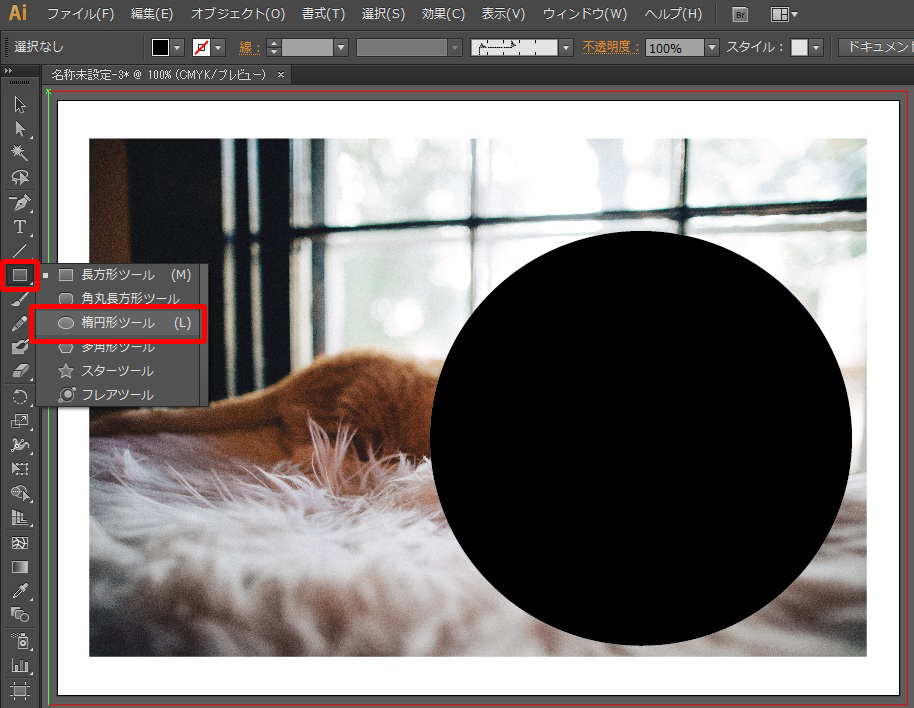Viewport: 914px width, 708px height.
Task: Choose the Eraser tool
Action: tap(19, 371)
